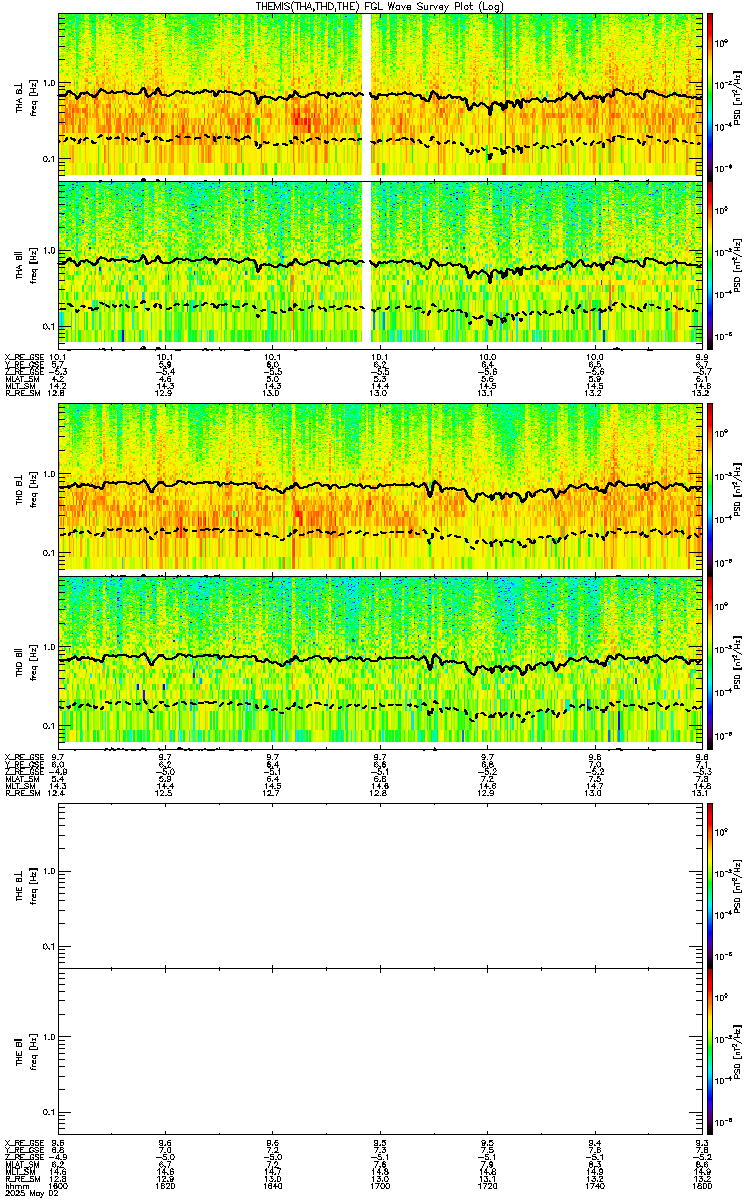Image resolution: width=750 pixels, height=1200 pixels.
Task: Click the 0.1 frequency tick on THA B-perpendicular axis
Action: pos(49,158)
